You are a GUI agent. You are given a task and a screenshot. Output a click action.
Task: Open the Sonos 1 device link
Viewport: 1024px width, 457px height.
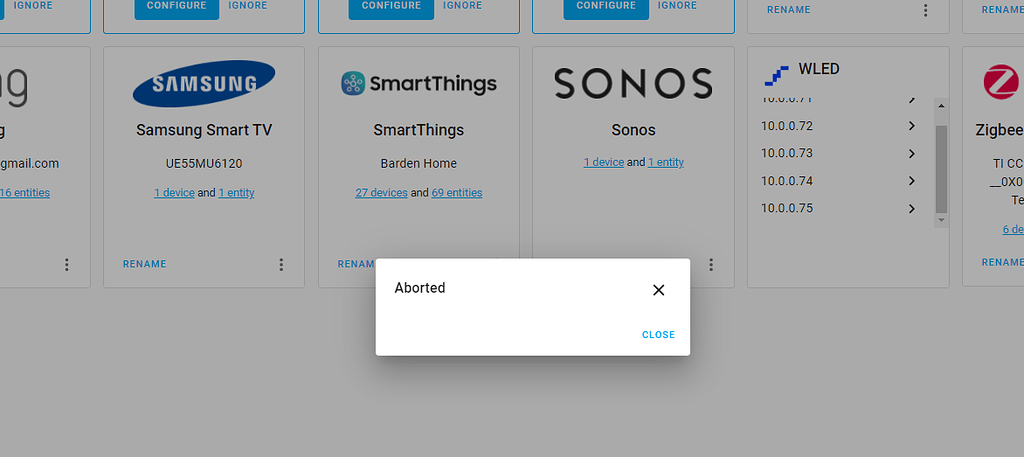point(603,162)
